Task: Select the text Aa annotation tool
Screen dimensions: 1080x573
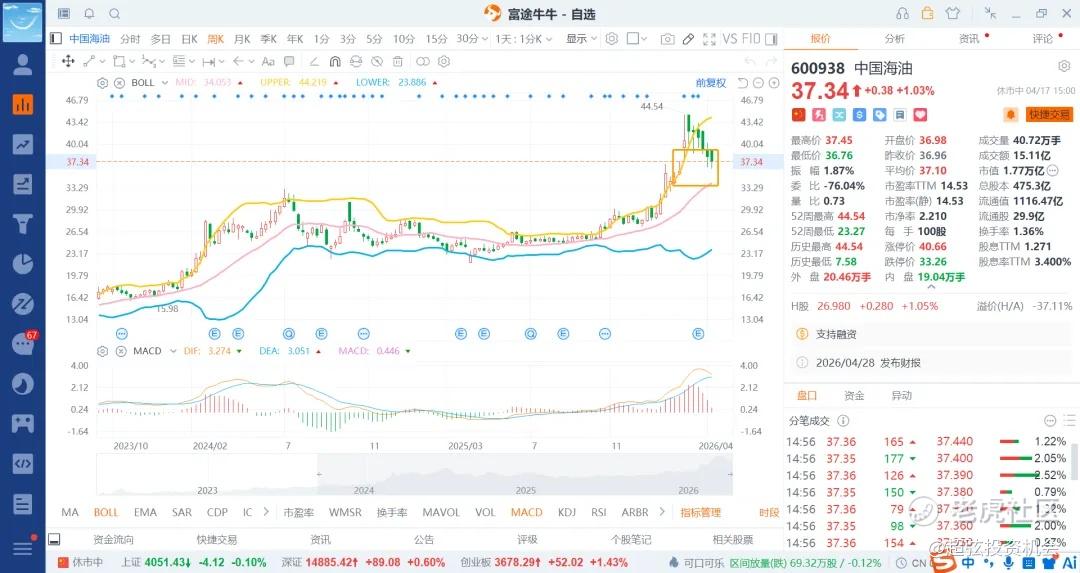Action: tap(269, 61)
